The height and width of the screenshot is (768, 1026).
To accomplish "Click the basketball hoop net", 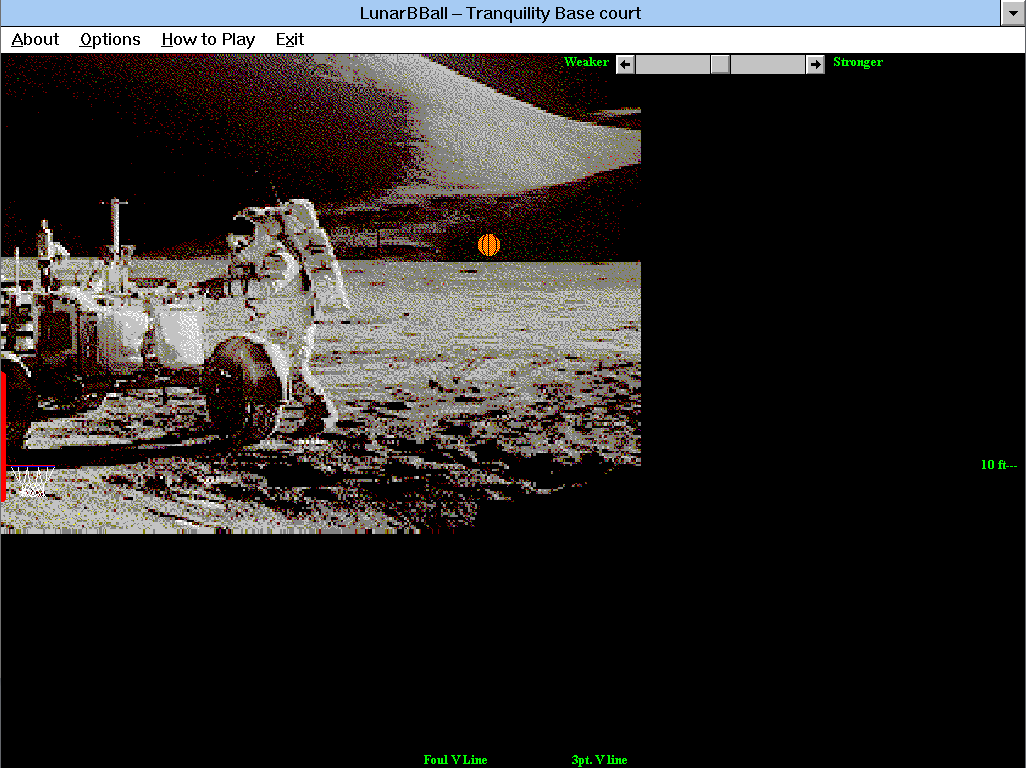I will [31, 482].
